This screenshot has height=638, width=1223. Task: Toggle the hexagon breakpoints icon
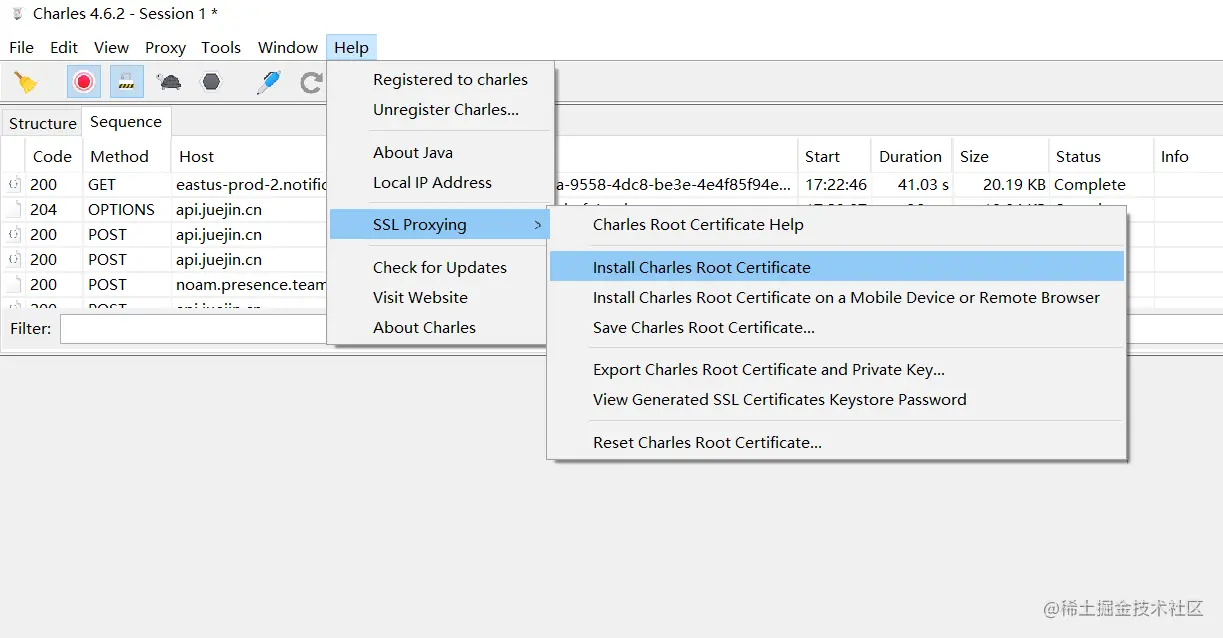(x=211, y=82)
